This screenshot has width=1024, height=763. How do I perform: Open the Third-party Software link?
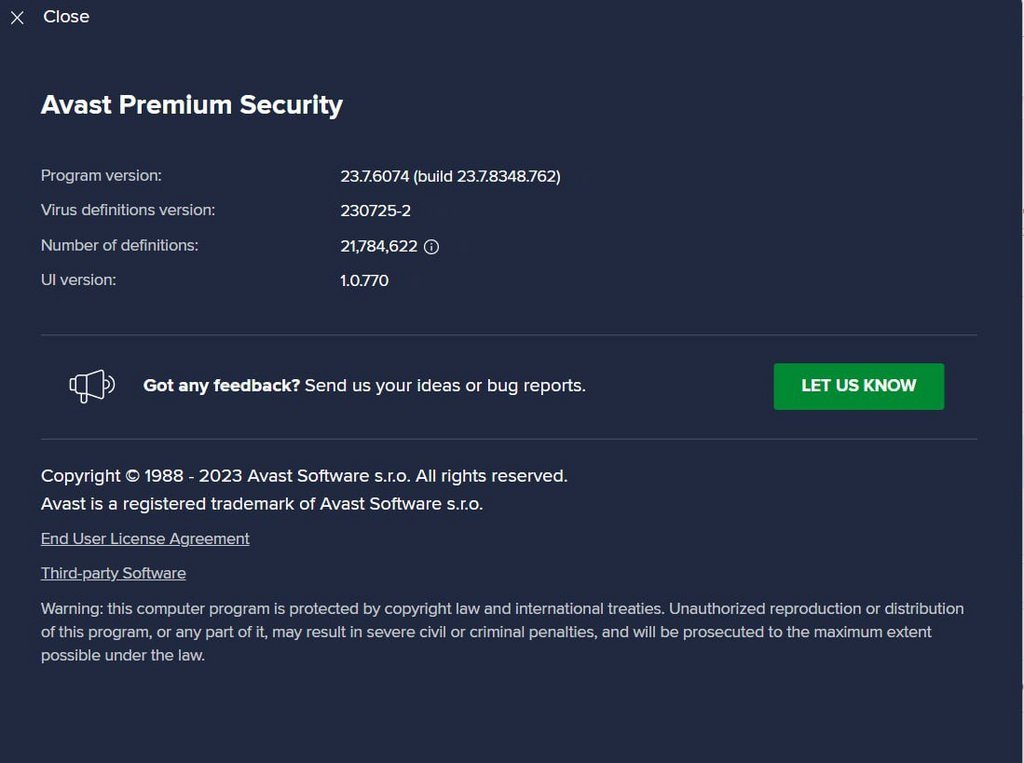coord(113,573)
